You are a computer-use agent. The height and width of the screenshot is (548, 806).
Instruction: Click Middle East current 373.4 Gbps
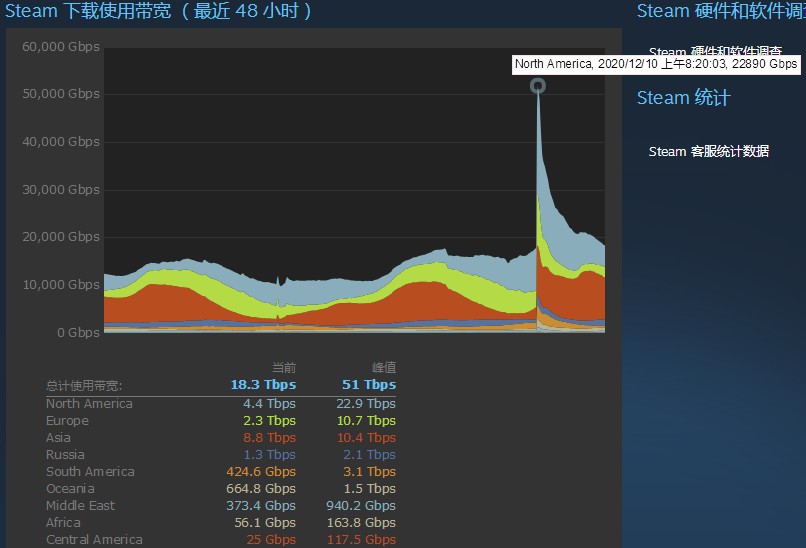(x=261, y=505)
